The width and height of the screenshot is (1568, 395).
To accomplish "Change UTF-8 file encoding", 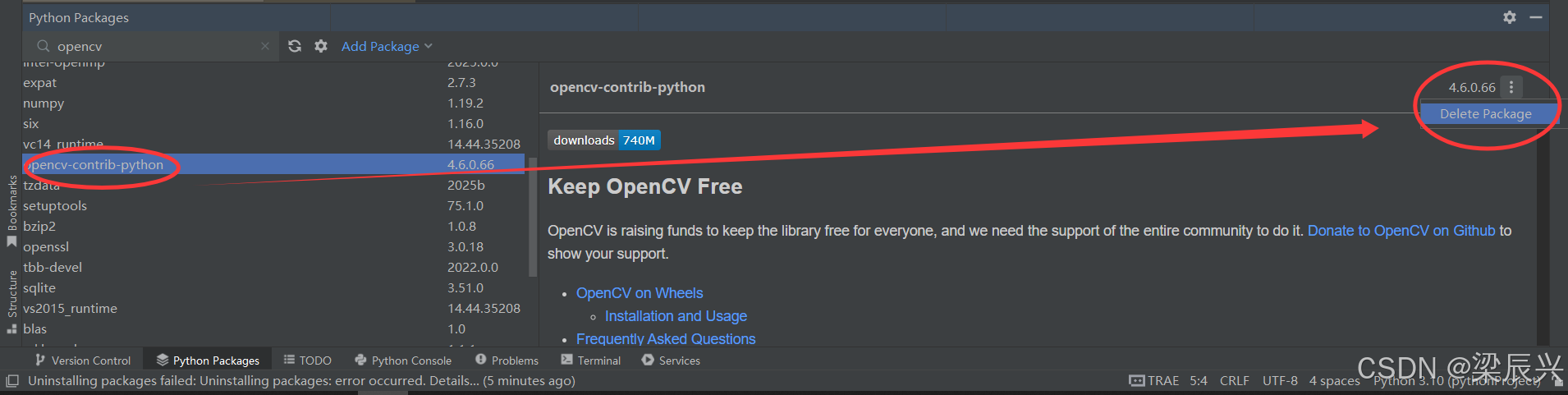I will [1280, 381].
